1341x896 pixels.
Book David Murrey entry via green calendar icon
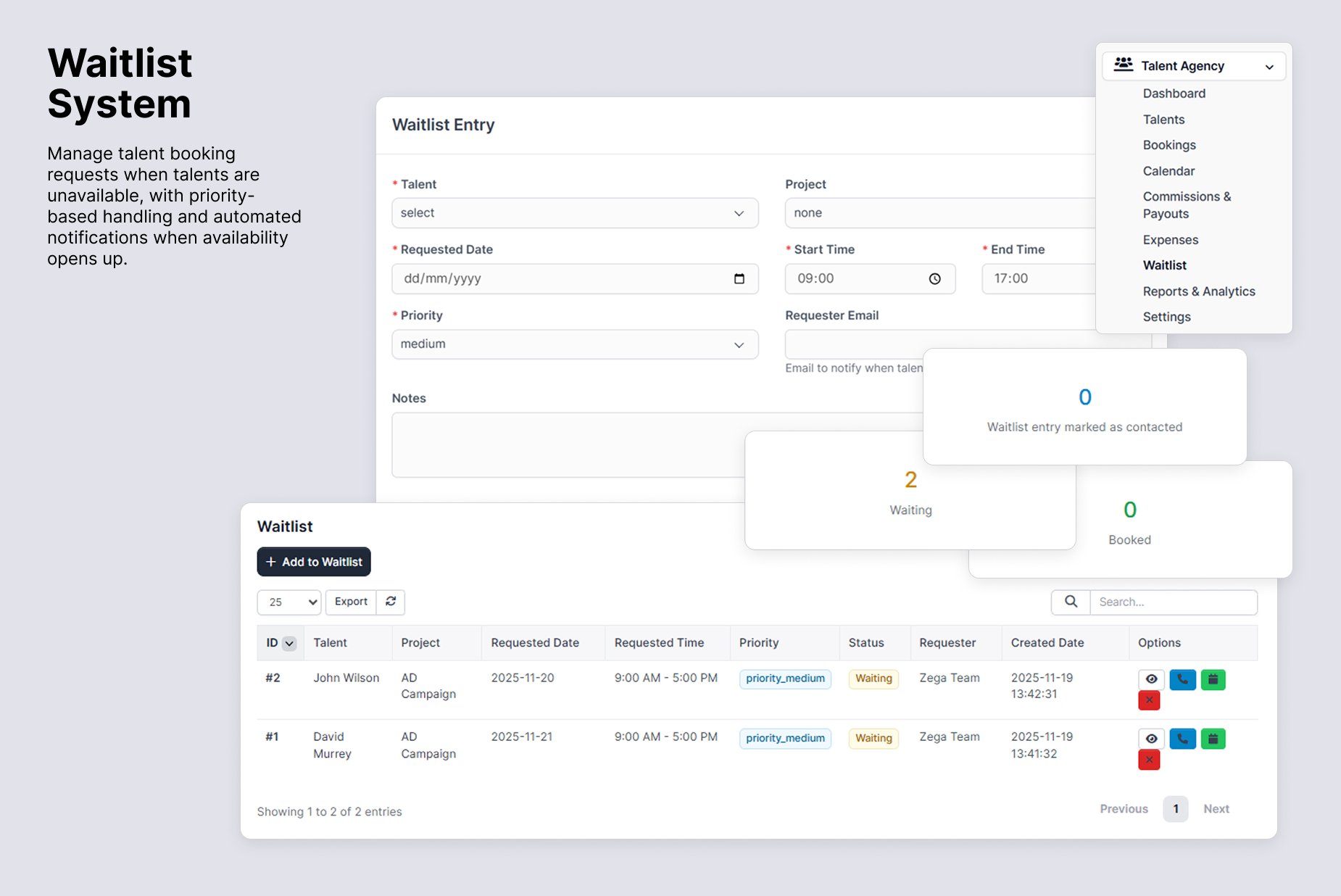click(x=1213, y=739)
